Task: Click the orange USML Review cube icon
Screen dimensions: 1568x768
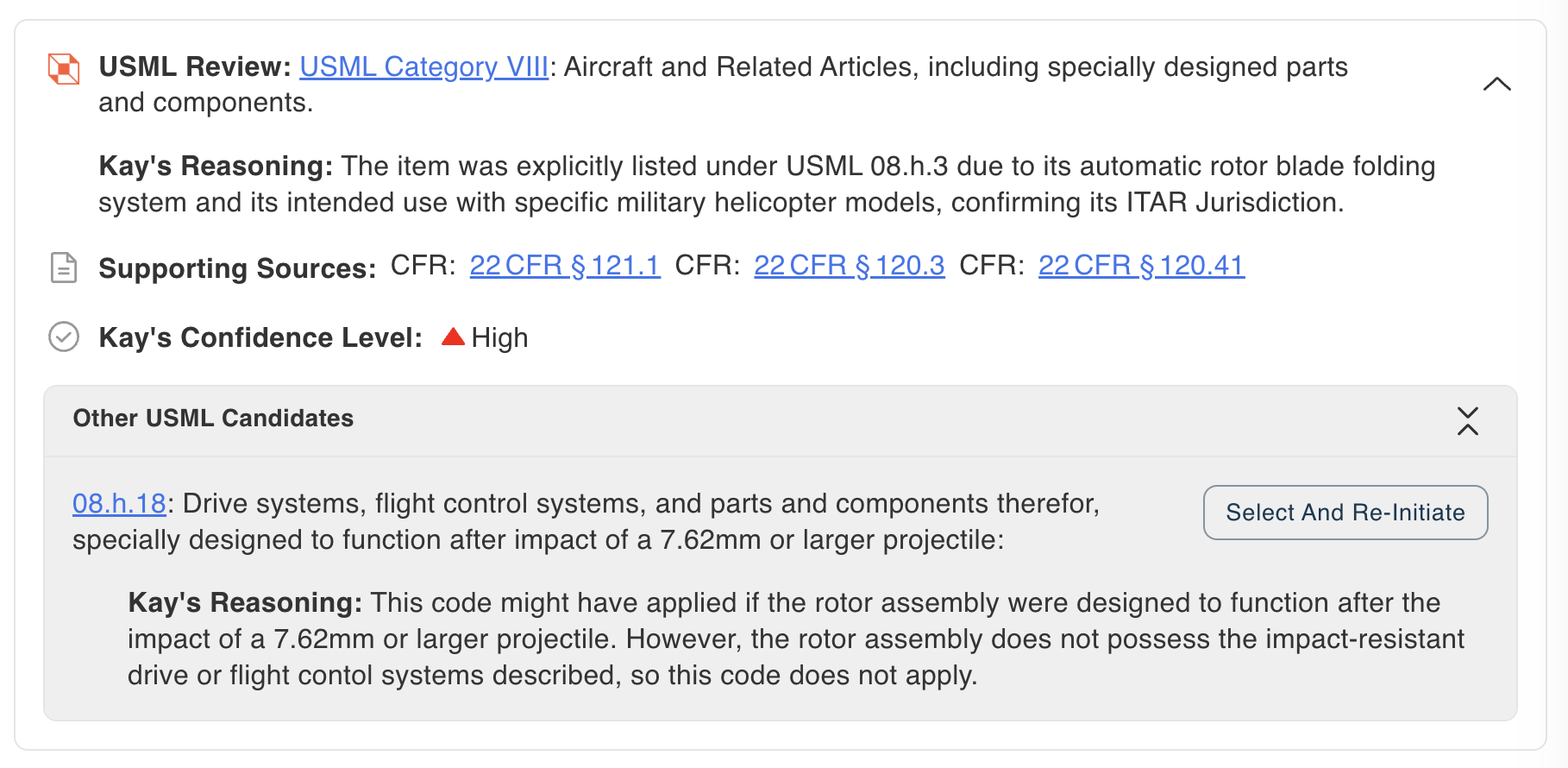Action: point(64,69)
